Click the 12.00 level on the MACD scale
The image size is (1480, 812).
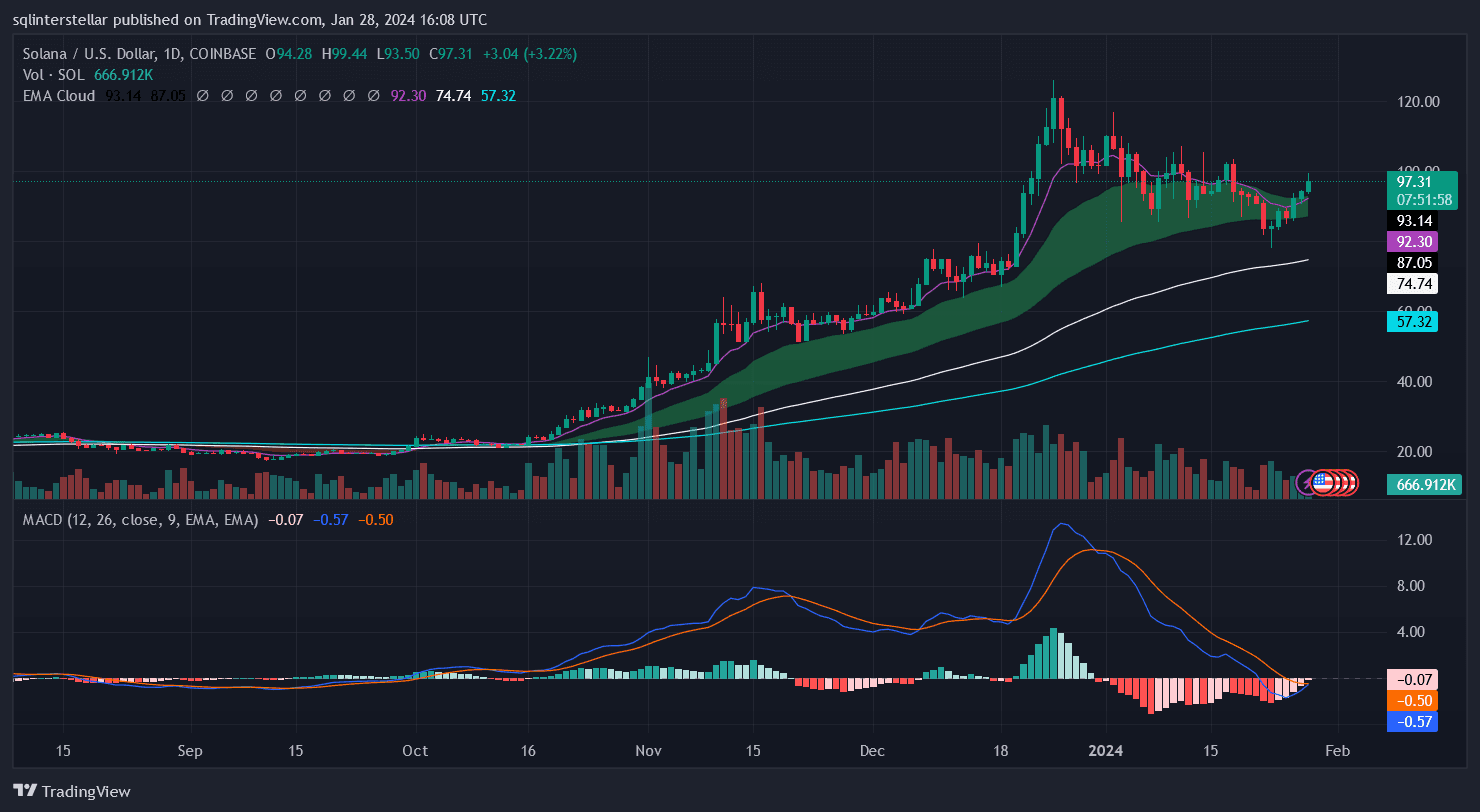pyautogui.click(x=1413, y=540)
